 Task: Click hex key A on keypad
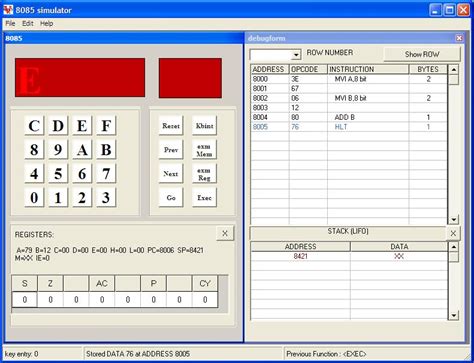[x=82, y=150]
